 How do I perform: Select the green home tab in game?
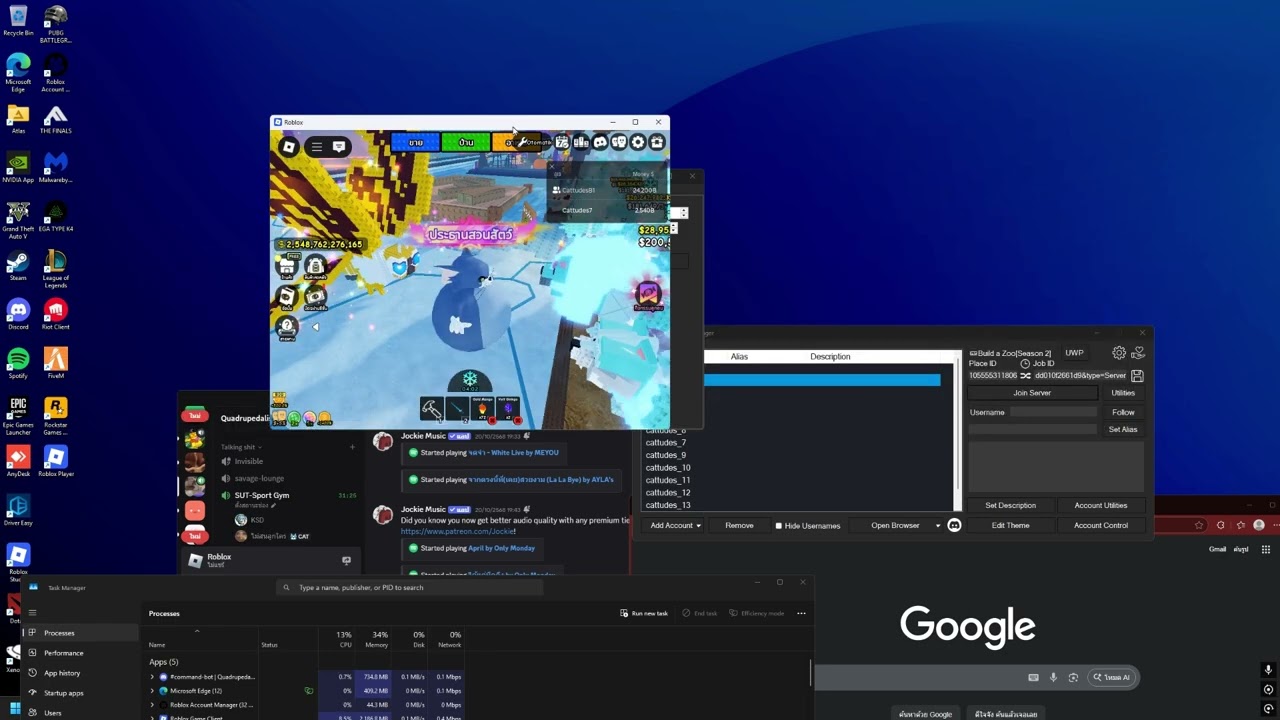point(465,143)
